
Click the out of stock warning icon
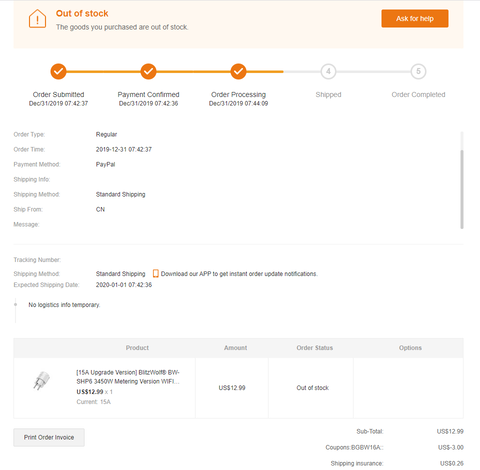click(37, 19)
